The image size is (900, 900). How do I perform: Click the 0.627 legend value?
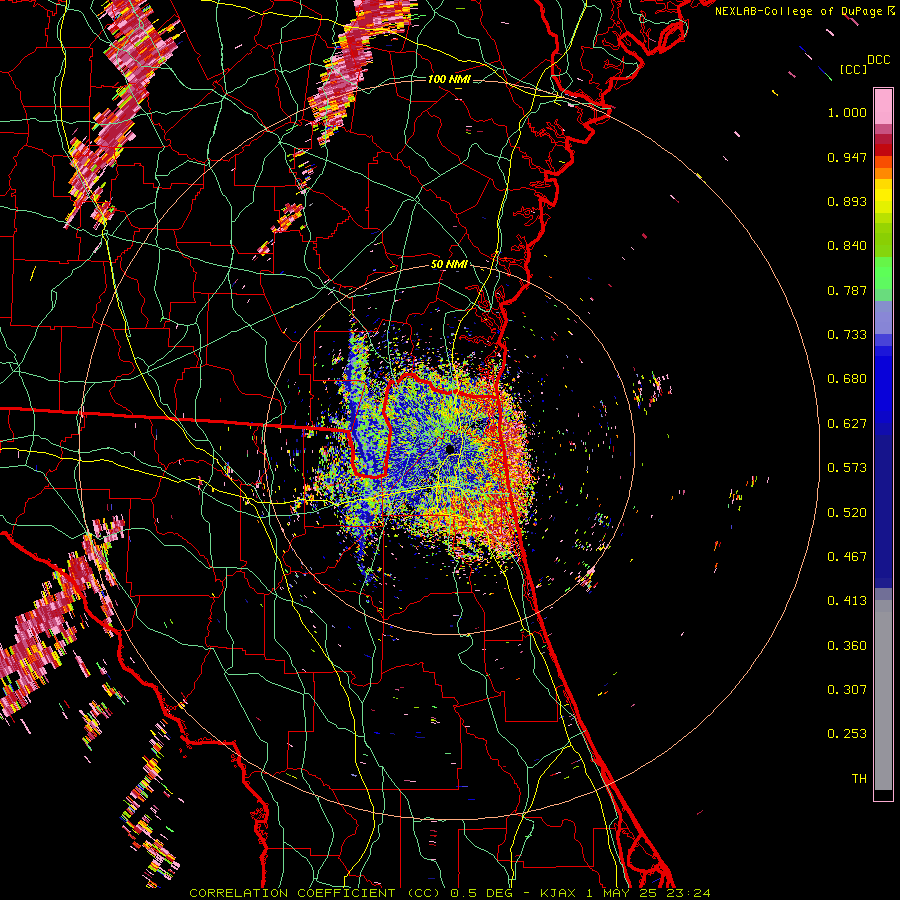(x=847, y=424)
